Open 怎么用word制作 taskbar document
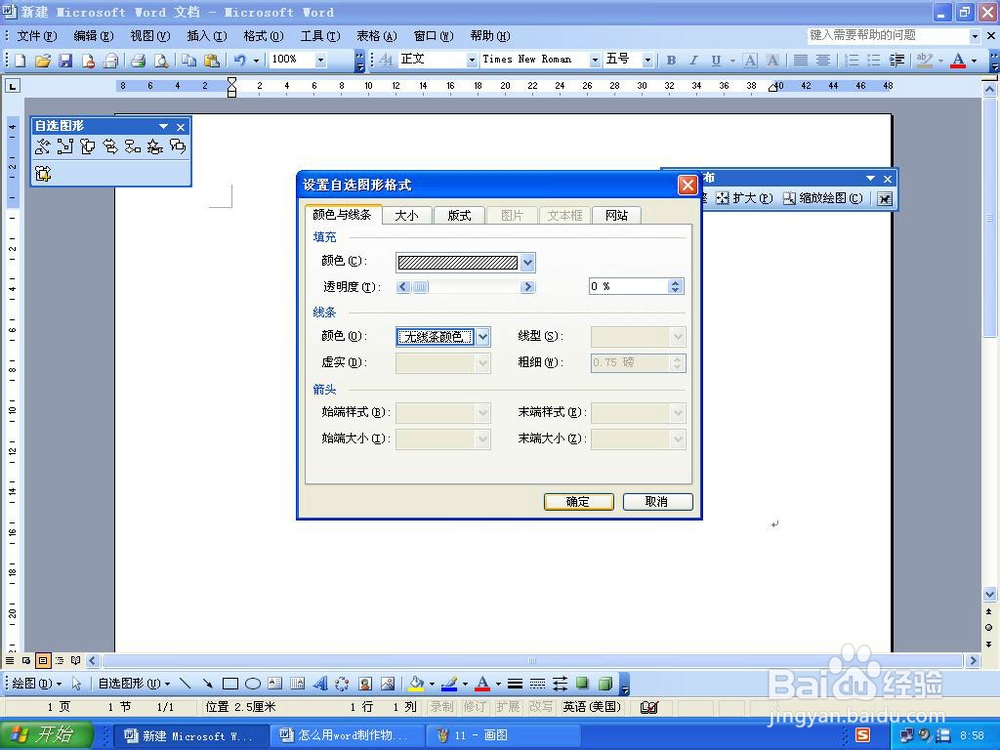Screen dimensions: 1000x750 pyautogui.click(x=347, y=735)
